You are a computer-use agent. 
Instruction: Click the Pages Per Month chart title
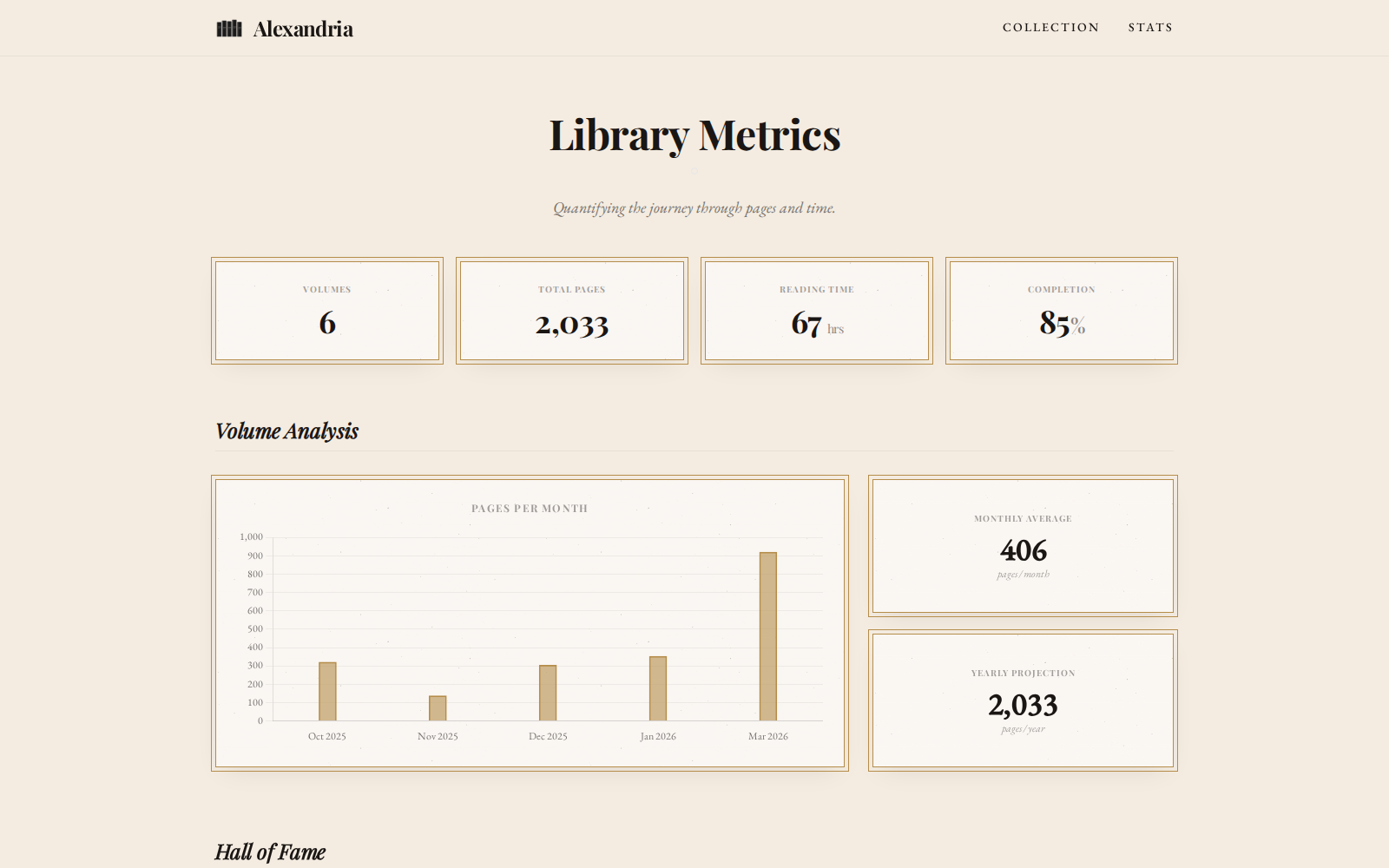click(528, 508)
